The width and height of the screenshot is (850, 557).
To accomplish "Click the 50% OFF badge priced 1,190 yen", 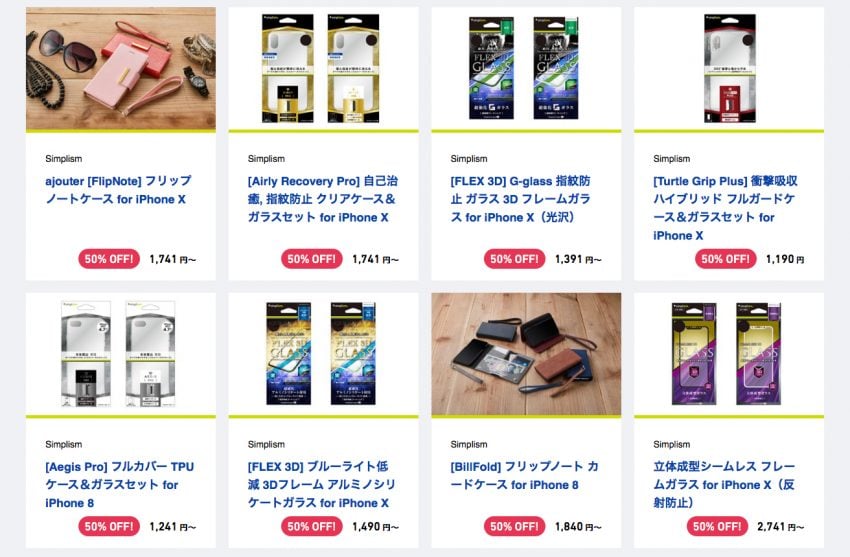I will coord(725,259).
